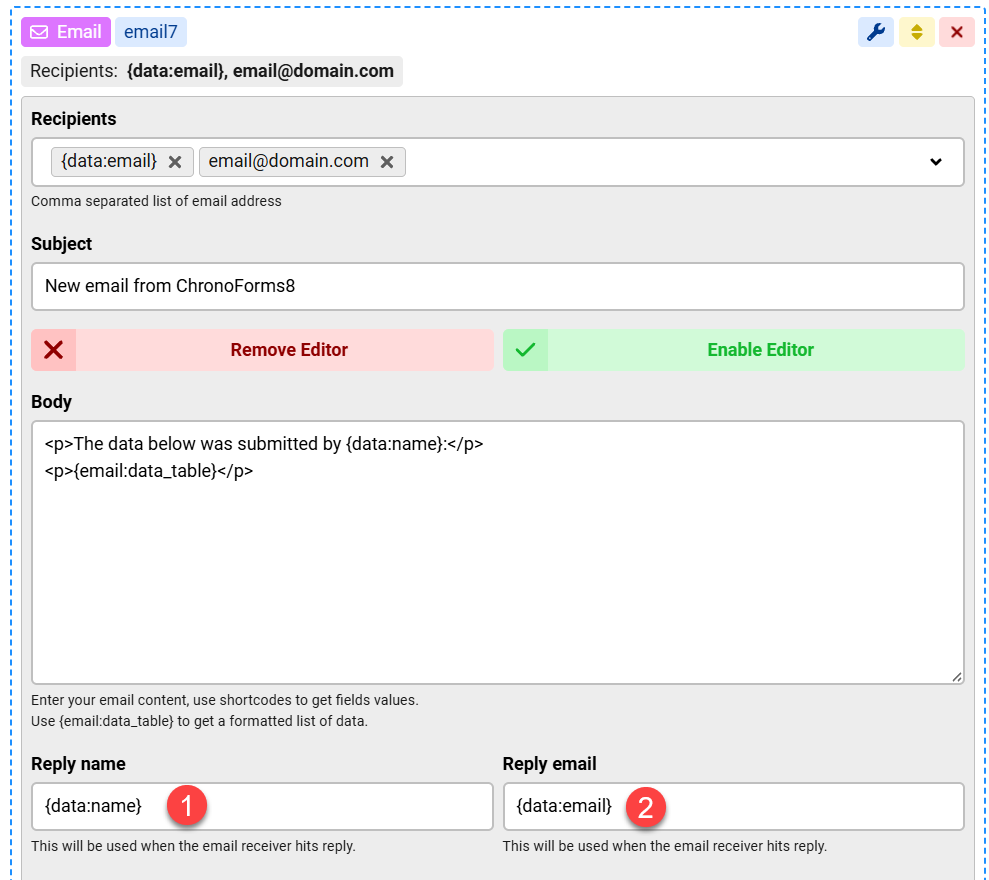This screenshot has width=989, height=880.
Task: Click inside the Body text area
Action: (497, 580)
